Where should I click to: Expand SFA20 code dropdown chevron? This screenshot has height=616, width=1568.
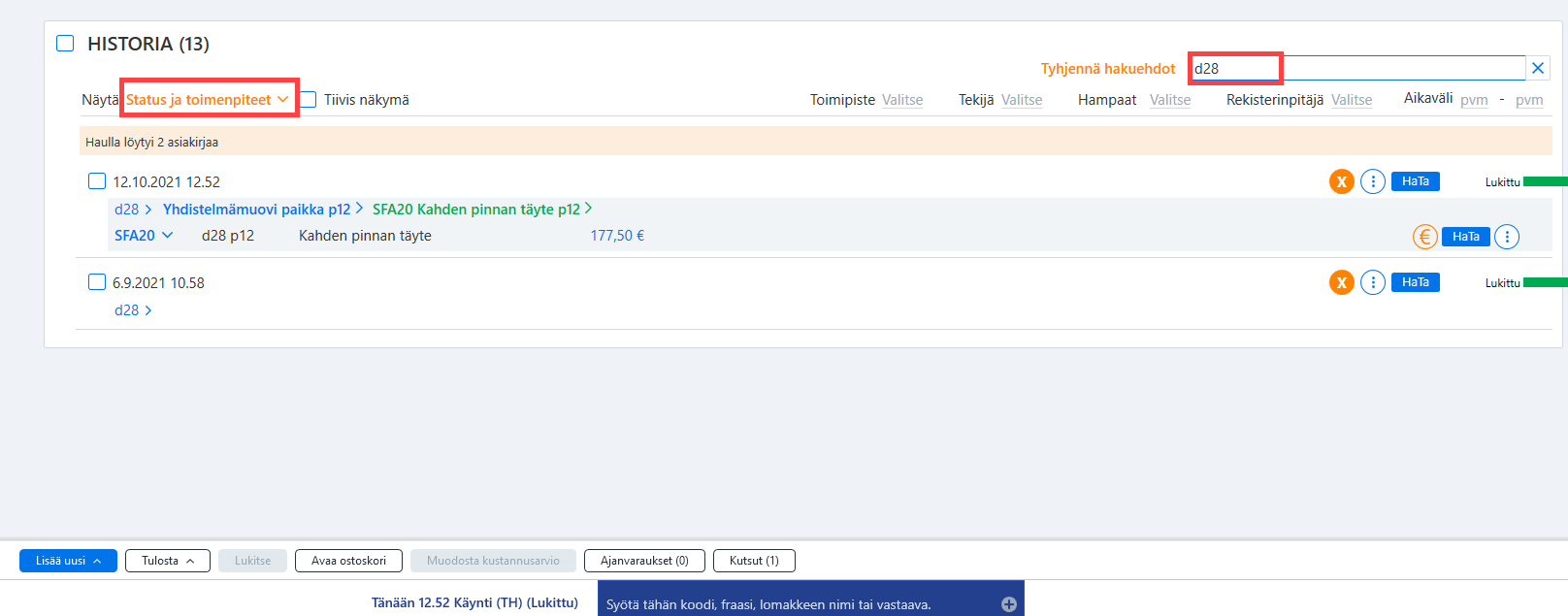168,235
